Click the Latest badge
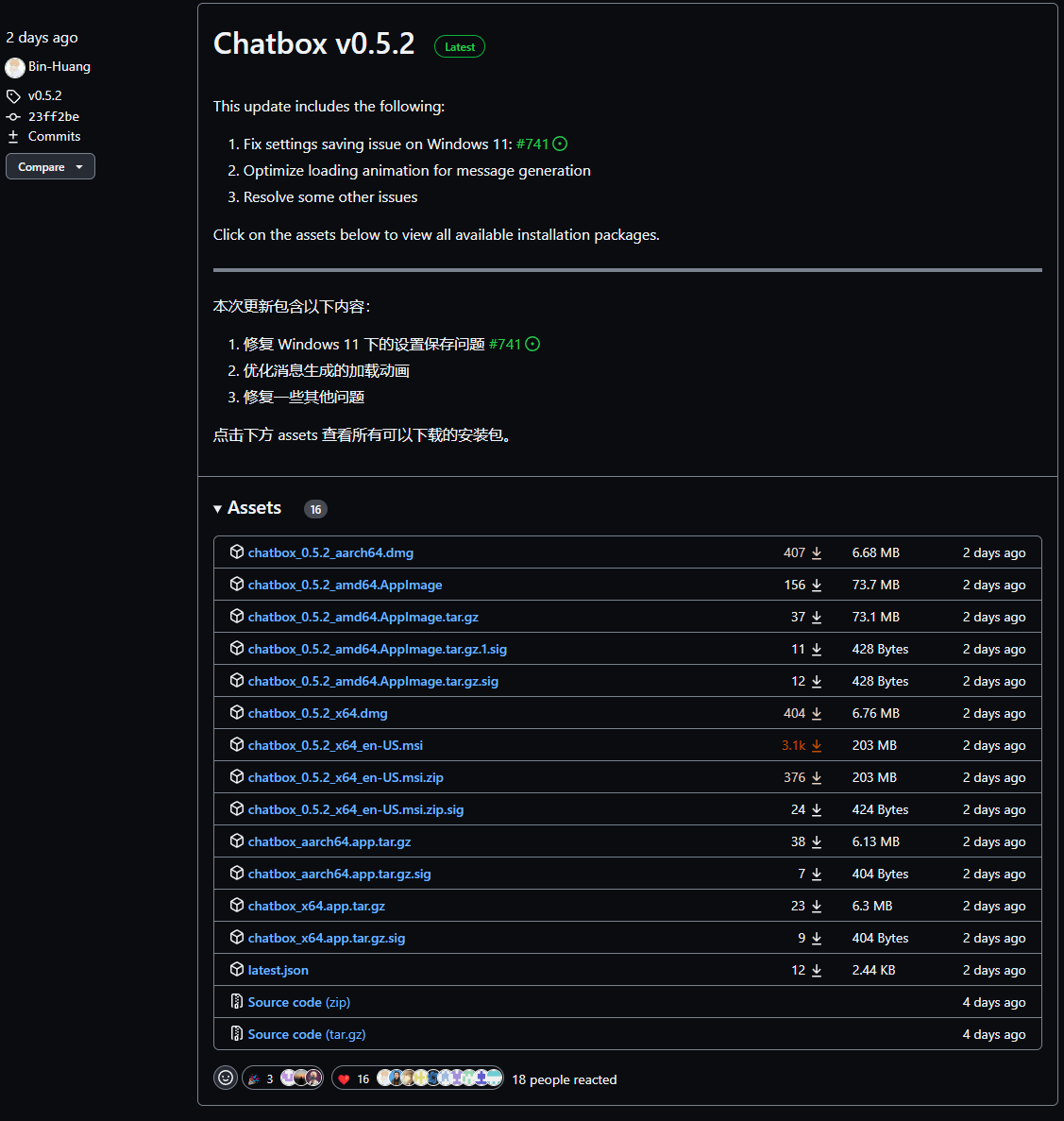 click(x=459, y=45)
